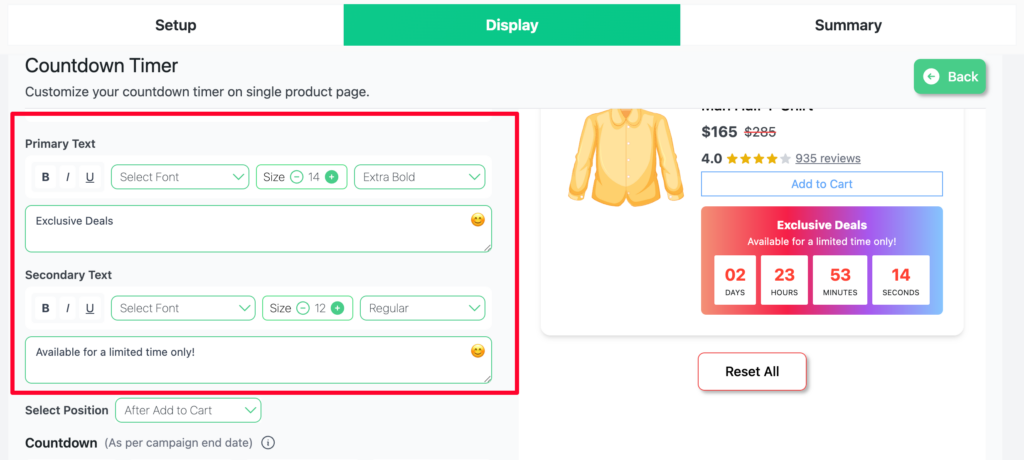Click the Minutes countdown box

(x=840, y=280)
